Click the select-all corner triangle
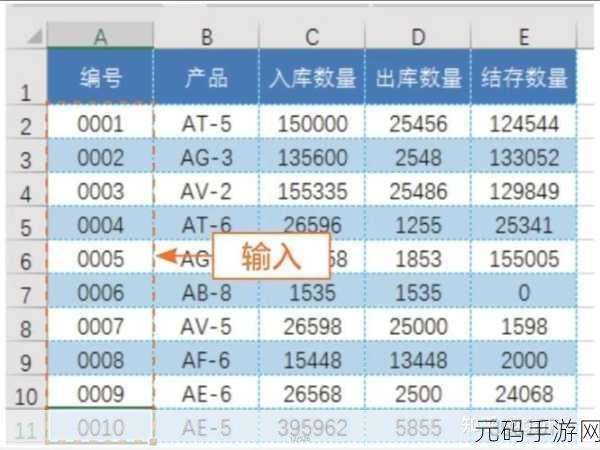Screen dimensions: 600x450 [x=34, y=37]
